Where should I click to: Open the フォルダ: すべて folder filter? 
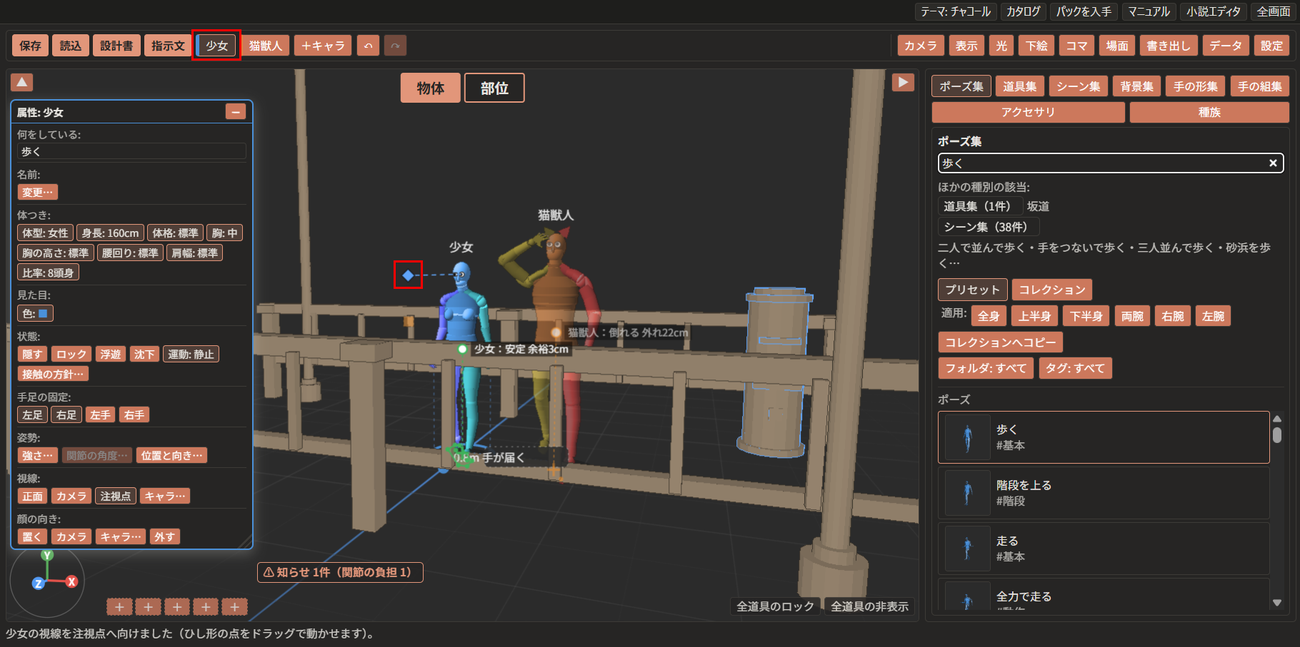(987, 368)
